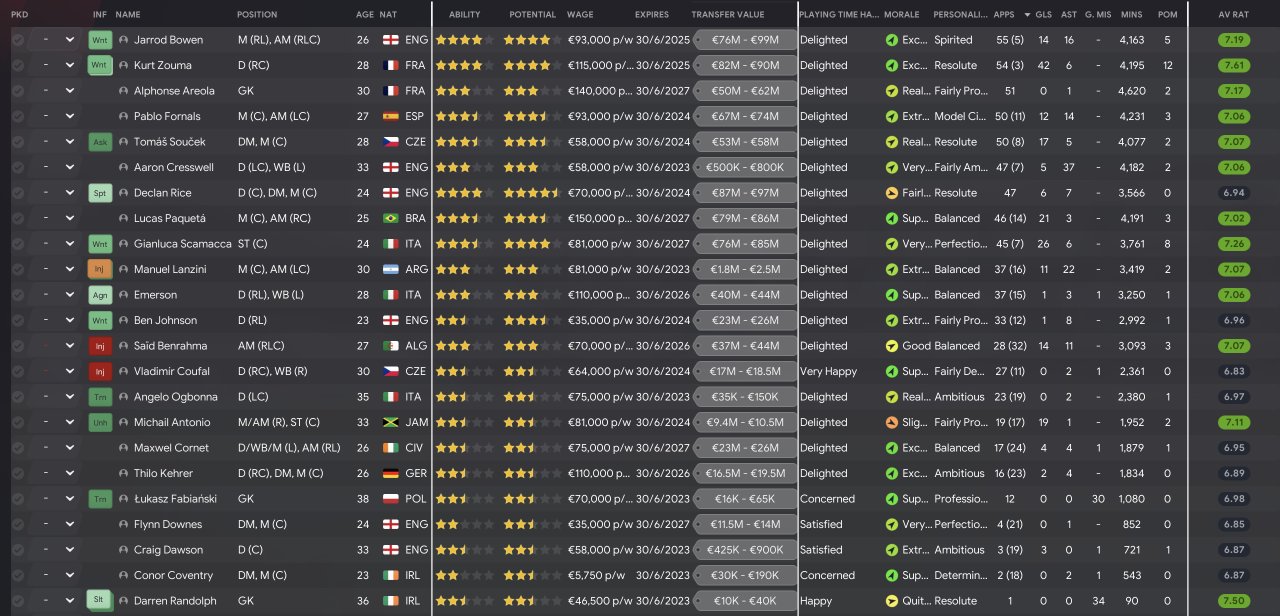Open position dropdown for Pablo Fornals
The height and width of the screenshot is (616, 1280).
pos(70,117)
